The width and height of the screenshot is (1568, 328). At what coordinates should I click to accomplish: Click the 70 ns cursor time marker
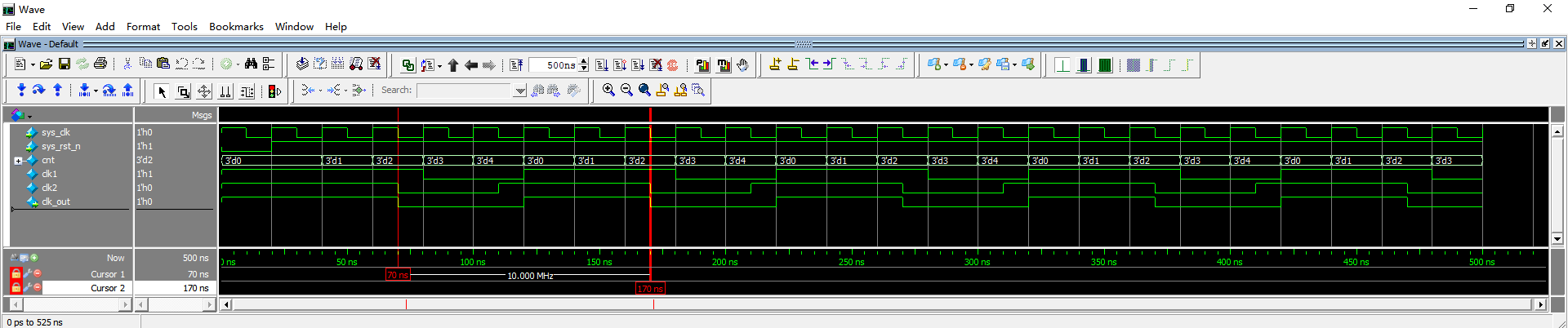[x=398, y=275]
